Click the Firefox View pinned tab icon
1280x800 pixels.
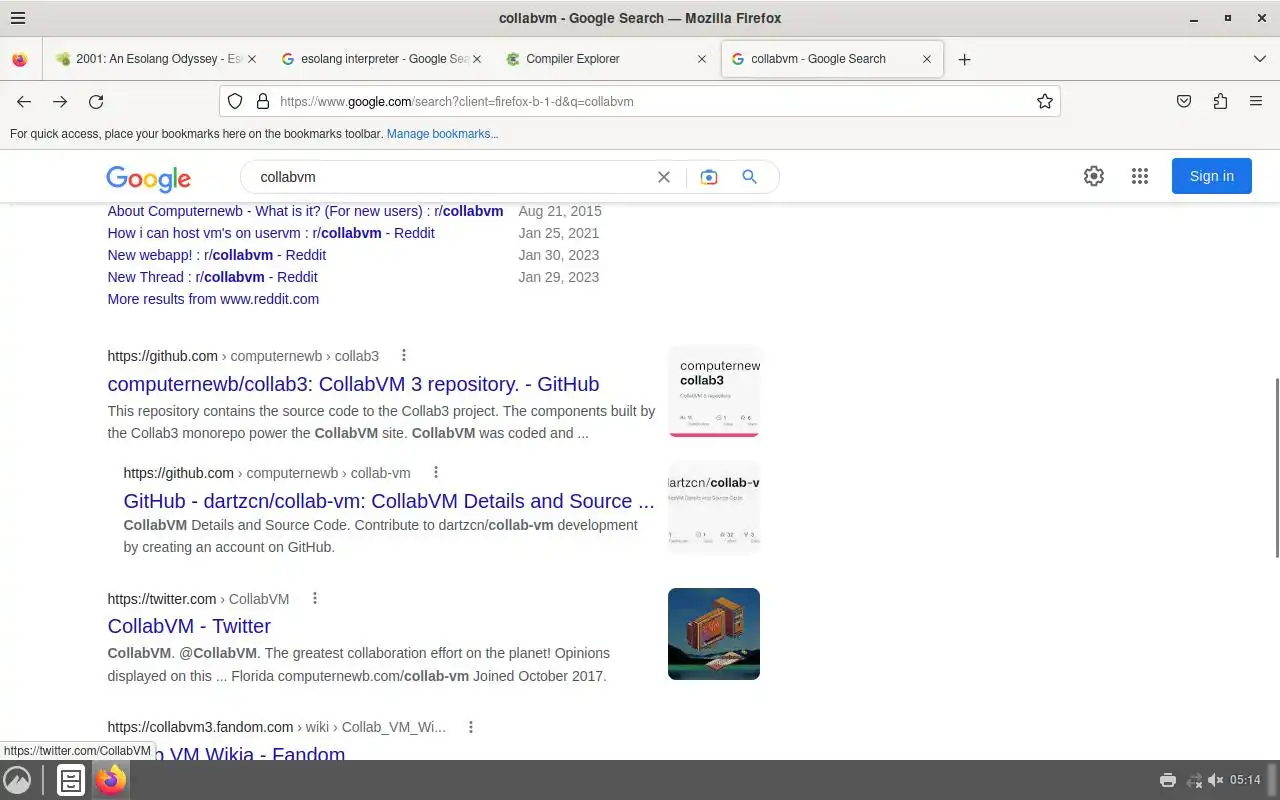tap(20, 59)
